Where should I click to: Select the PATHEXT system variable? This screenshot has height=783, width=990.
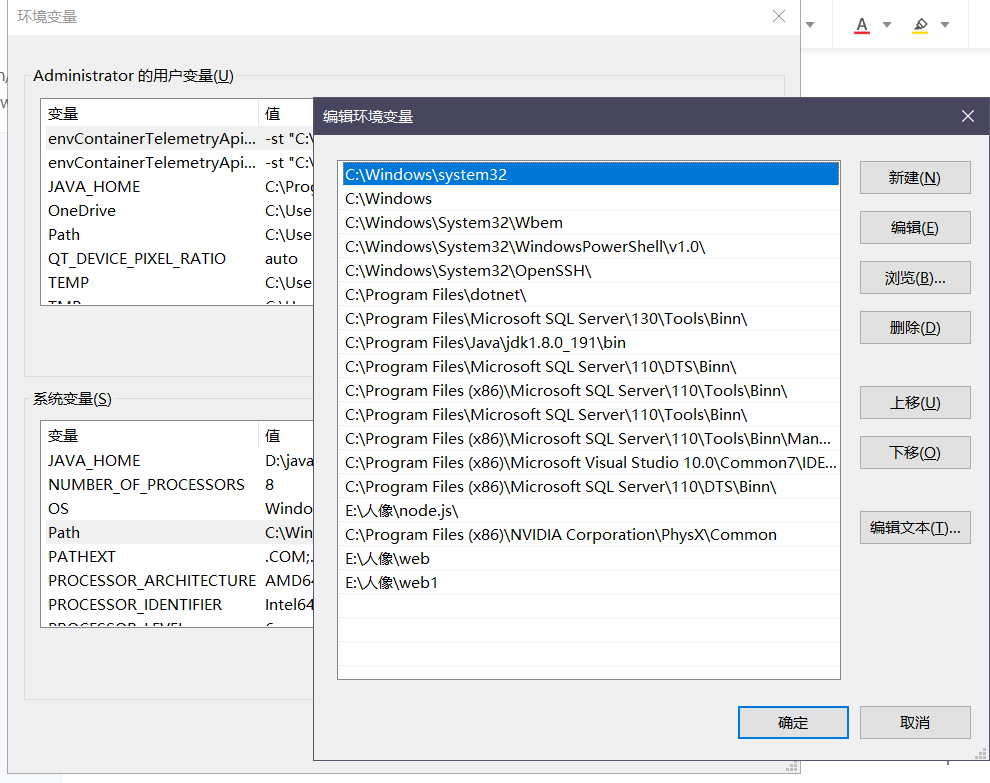pyautogui.click(x=177, y=556)
